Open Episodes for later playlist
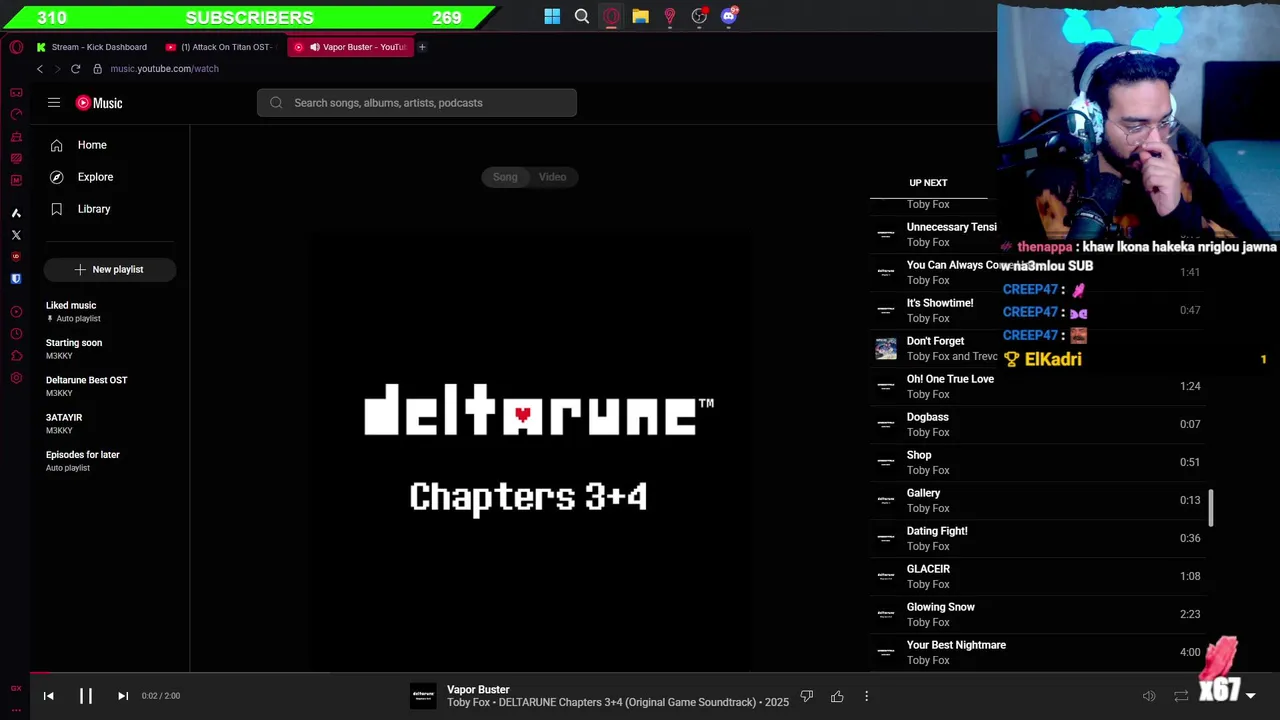Screen dimensions: 1280x720 110,460
